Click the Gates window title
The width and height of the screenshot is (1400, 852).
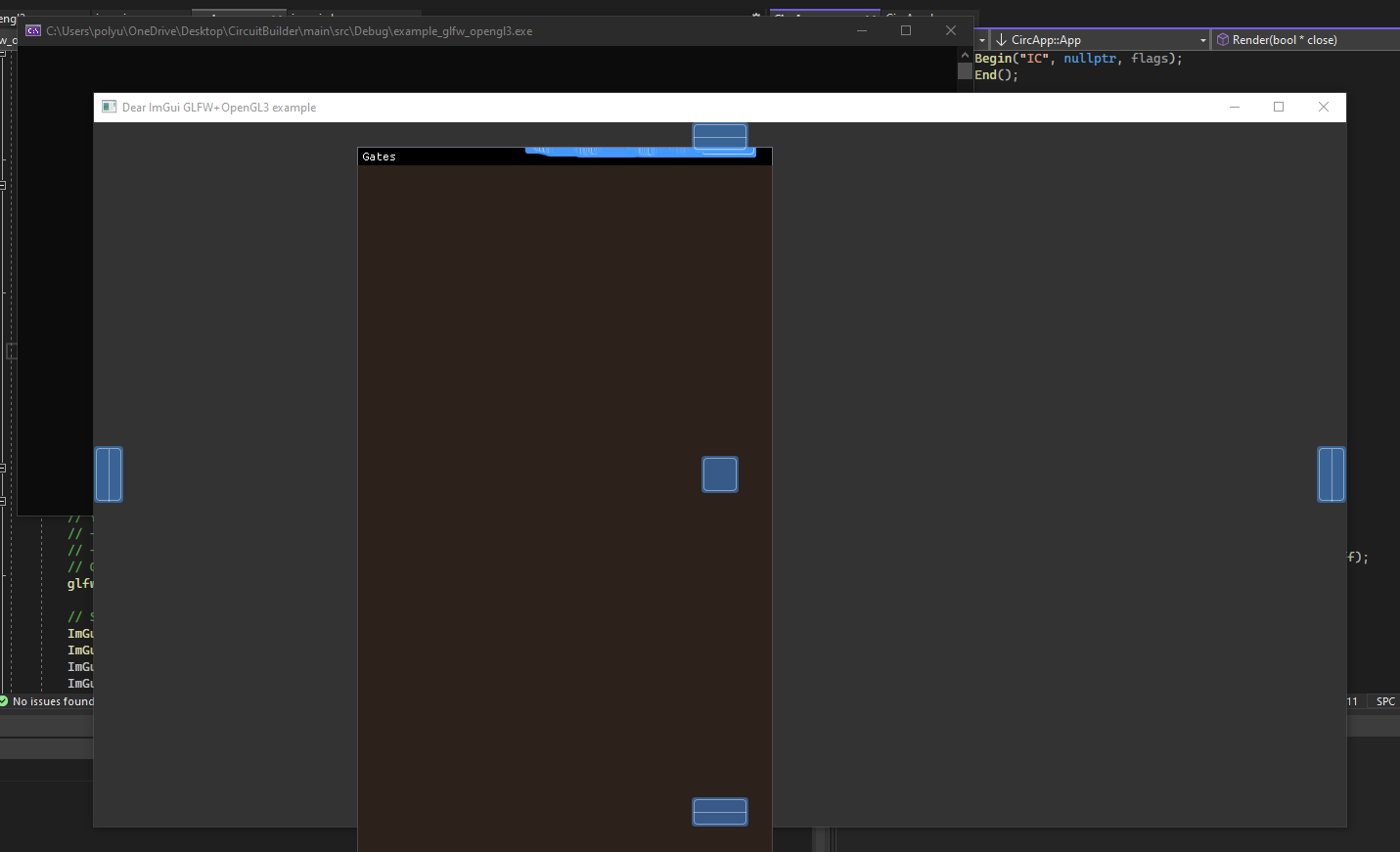(379, 157)
